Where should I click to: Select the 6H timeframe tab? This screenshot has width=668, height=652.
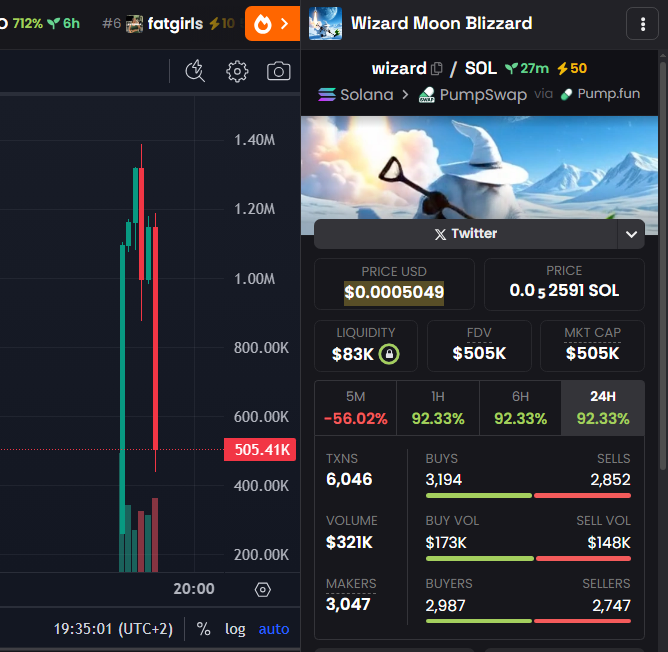tap(520, 408)
